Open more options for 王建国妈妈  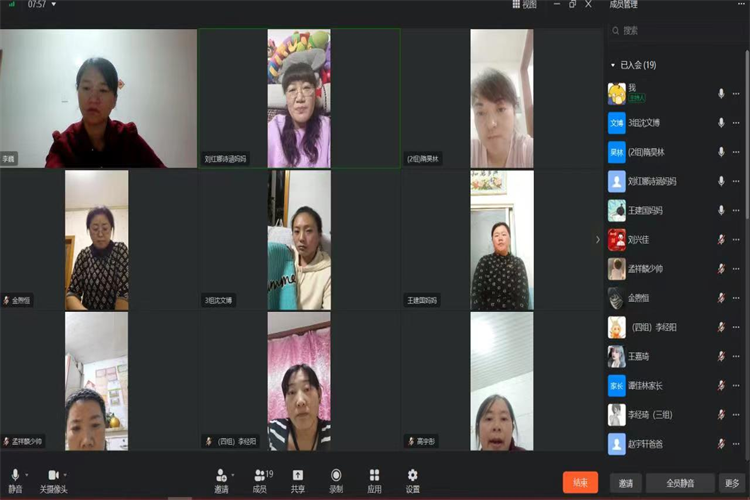click(736, 211)
